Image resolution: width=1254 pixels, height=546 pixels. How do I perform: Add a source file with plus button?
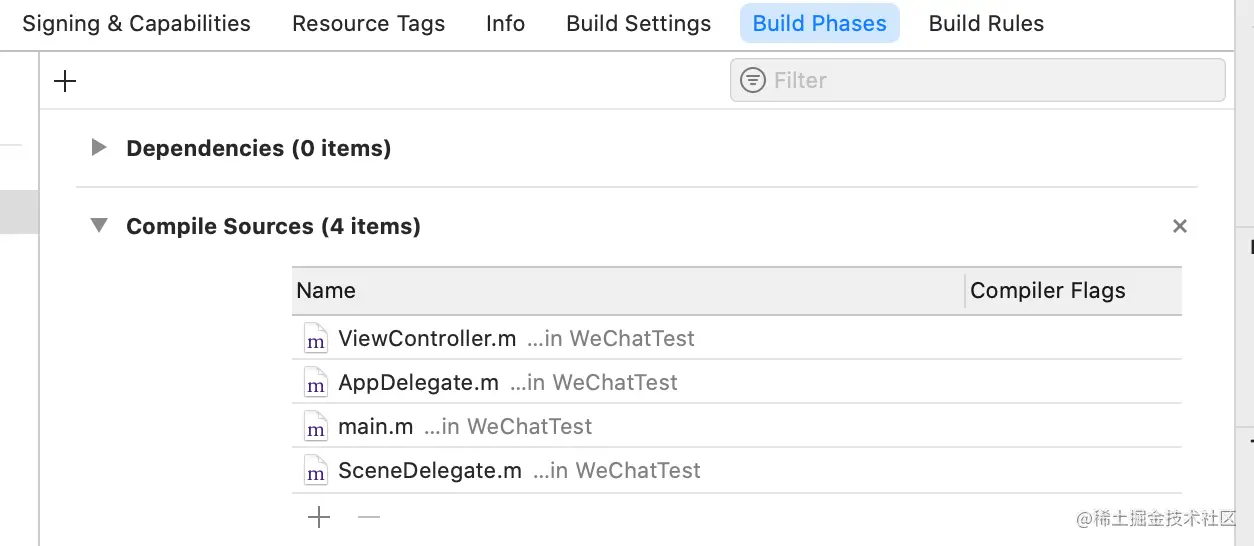[319, 517]
